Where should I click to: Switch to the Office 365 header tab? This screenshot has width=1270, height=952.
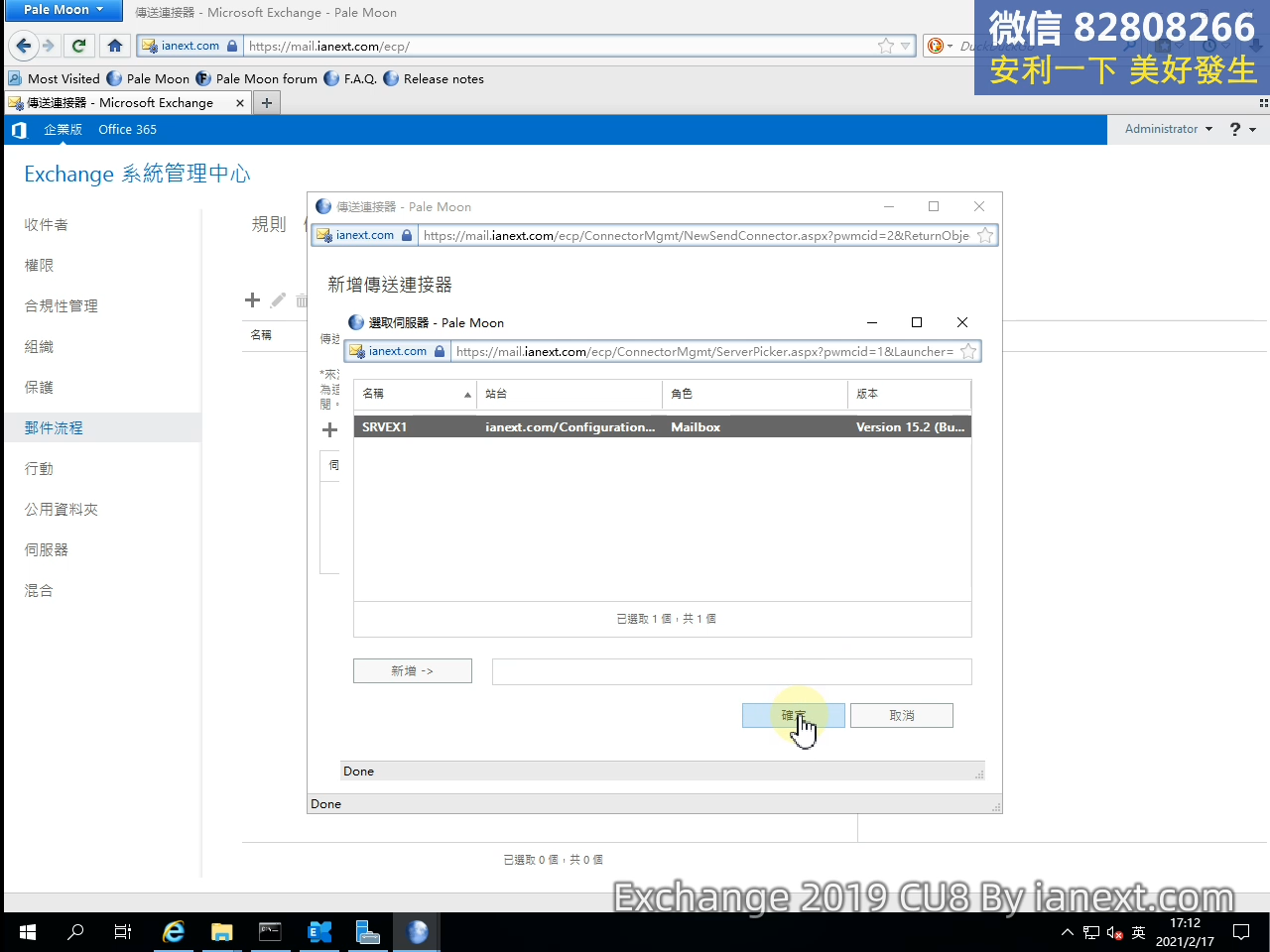click(x=127, y=130)
